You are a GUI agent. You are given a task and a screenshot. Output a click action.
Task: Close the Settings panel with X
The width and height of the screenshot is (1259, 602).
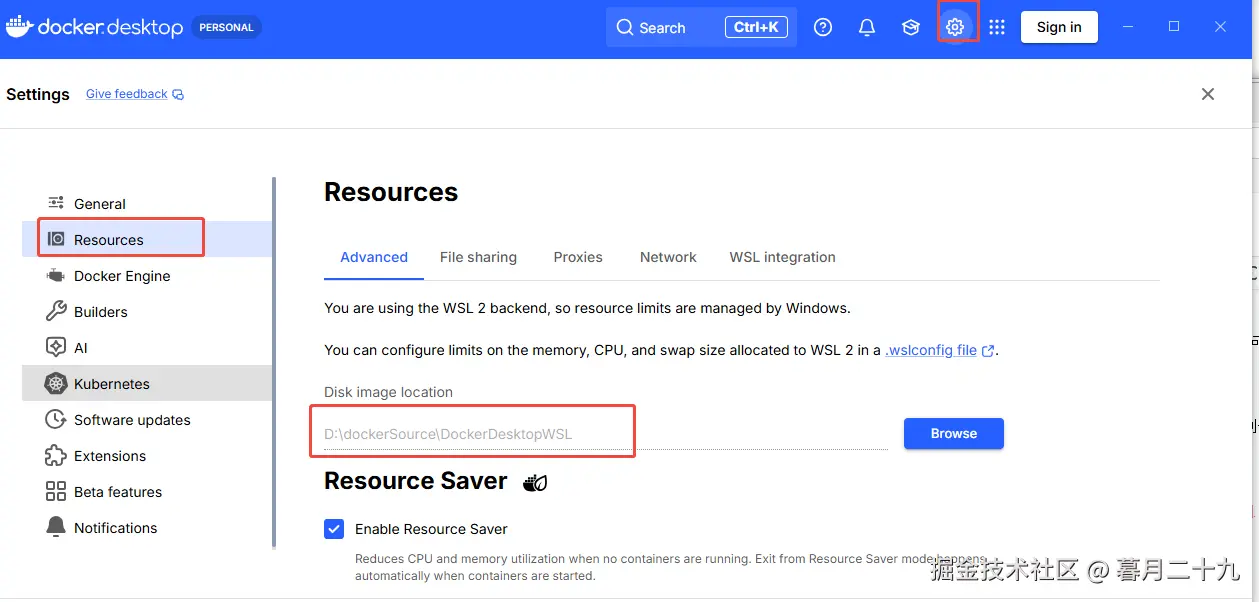(1208, 94)
